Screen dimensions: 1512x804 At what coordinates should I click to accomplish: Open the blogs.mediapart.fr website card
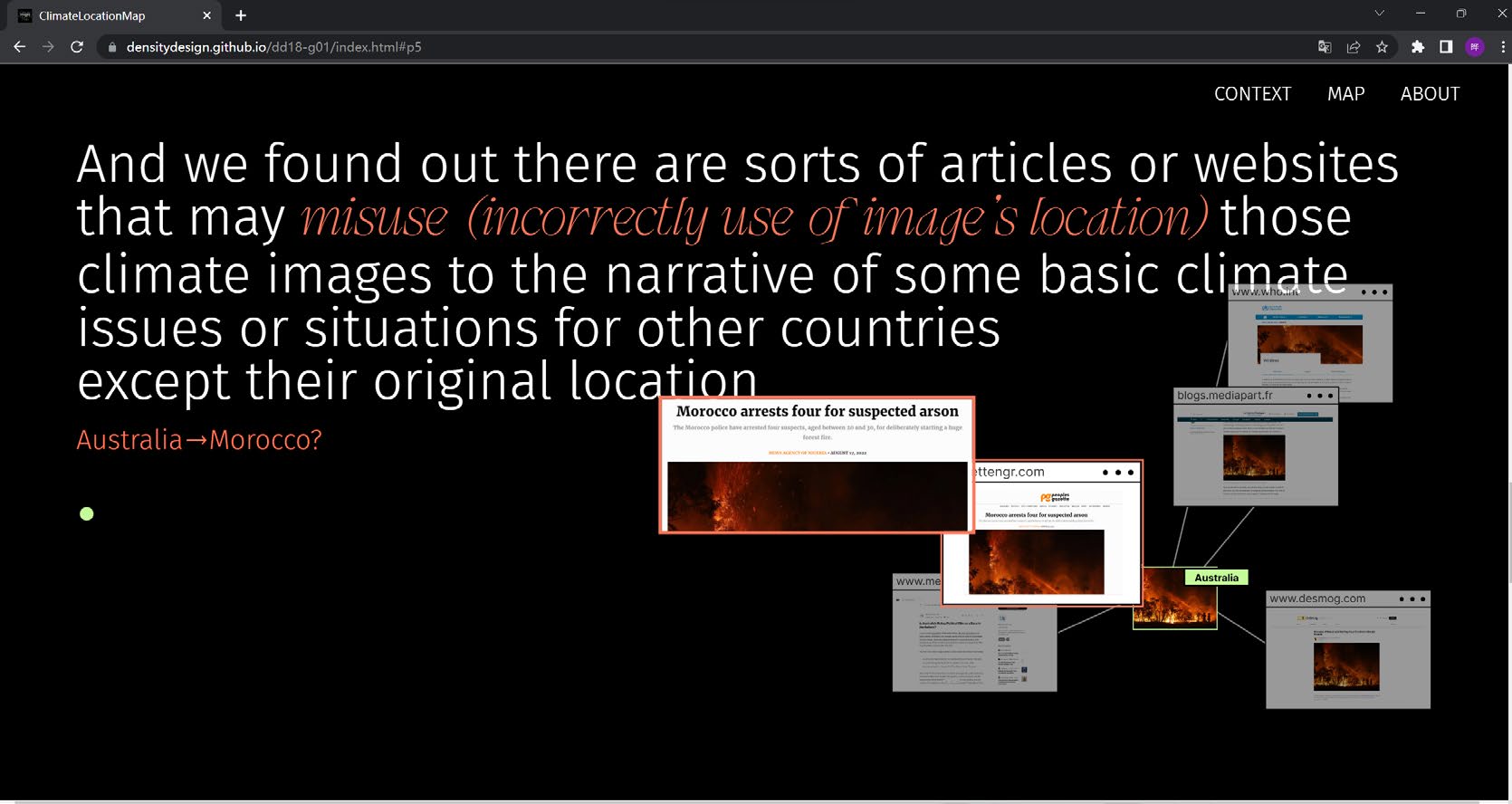(1255, 446)
